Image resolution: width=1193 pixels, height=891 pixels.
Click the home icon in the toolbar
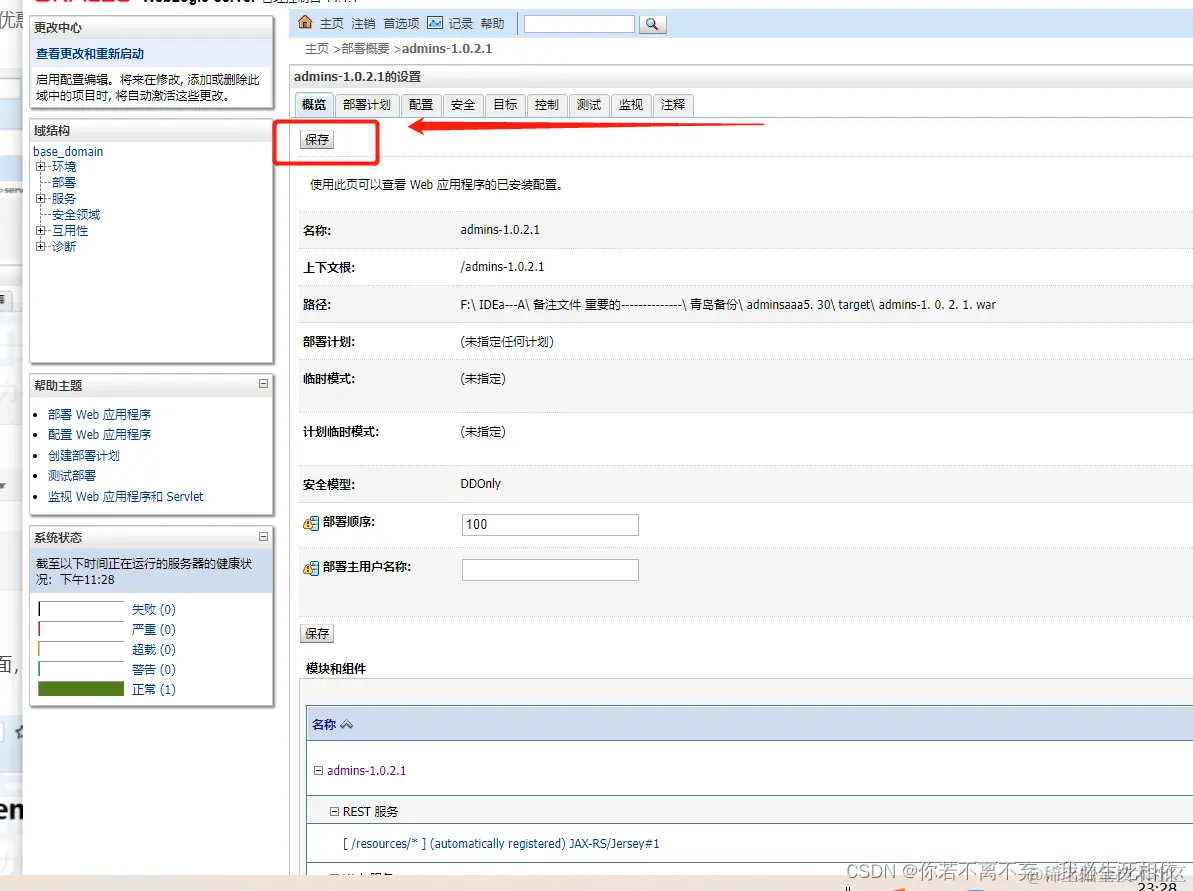(x=305, y=22)
